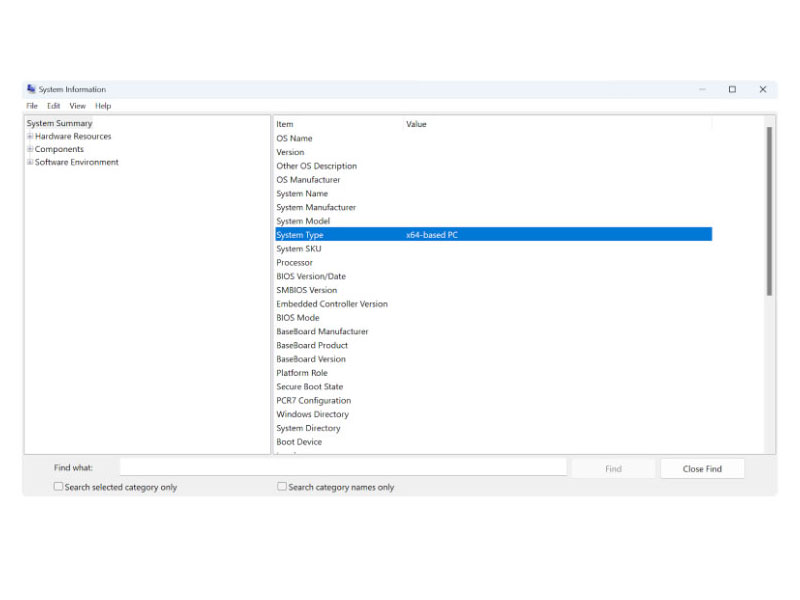Select the Hardware Resources tree label

[73, 136]
